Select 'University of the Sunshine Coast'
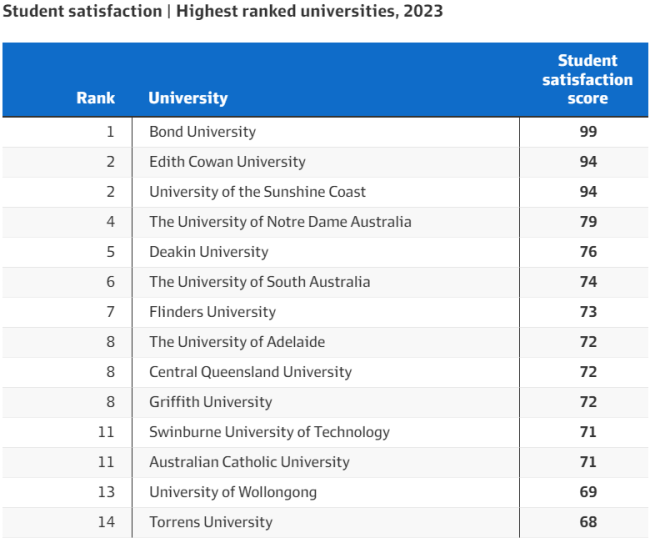This screenshot has height=538, width=650. tap(257, 192)
